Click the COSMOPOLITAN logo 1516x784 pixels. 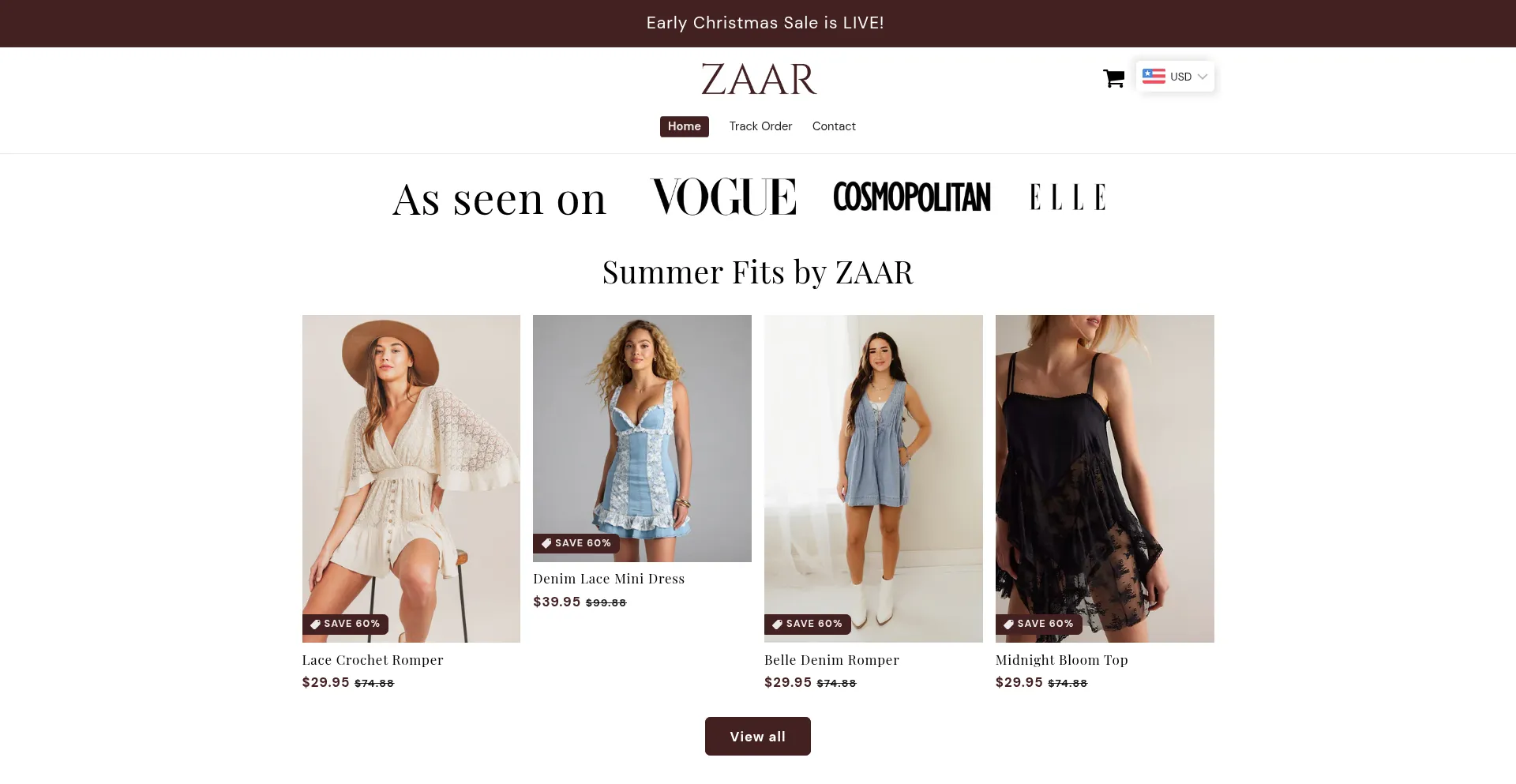[x=911, y=197]
